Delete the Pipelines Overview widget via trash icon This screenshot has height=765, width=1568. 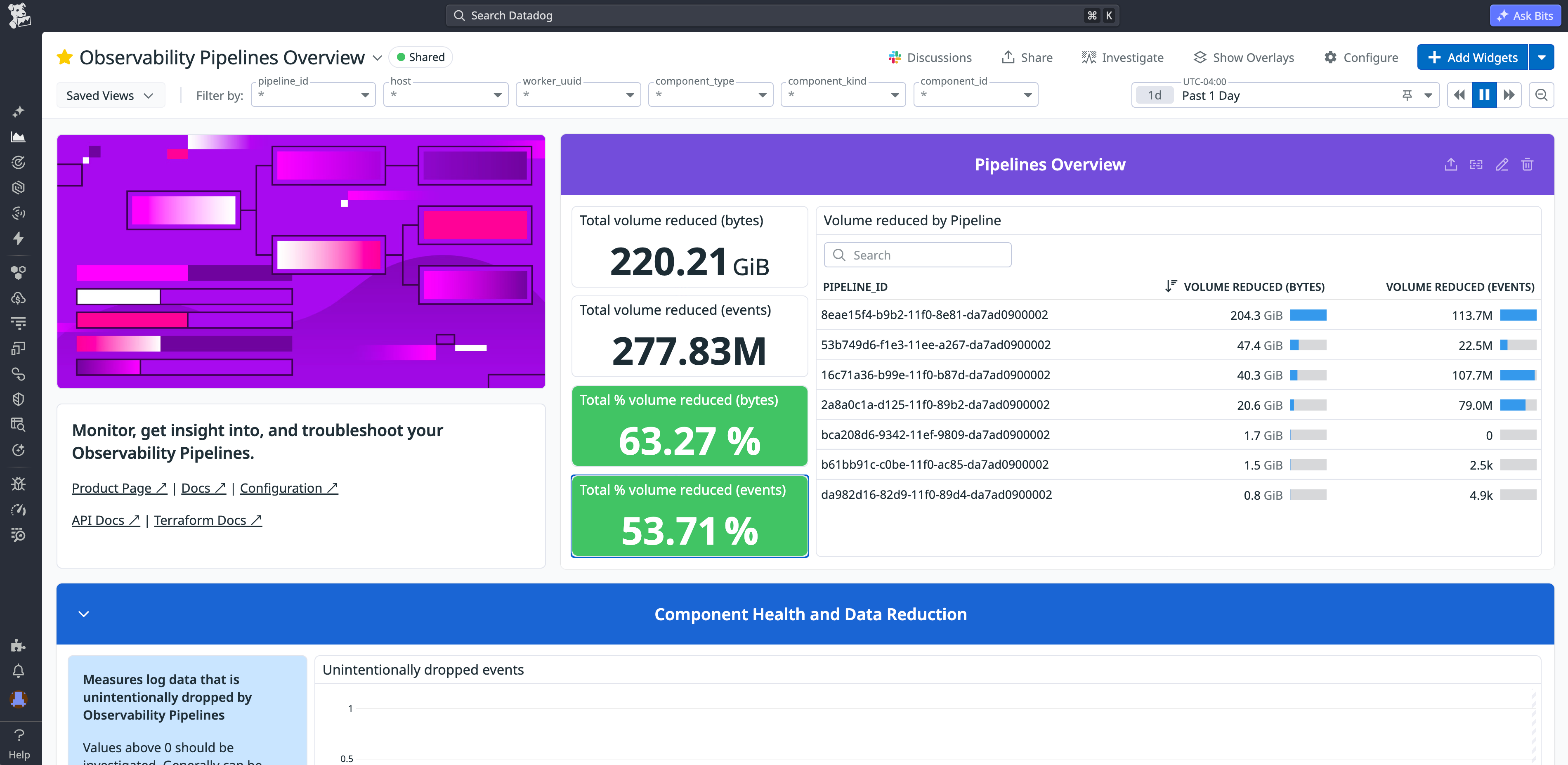(x=1528, y=164)
